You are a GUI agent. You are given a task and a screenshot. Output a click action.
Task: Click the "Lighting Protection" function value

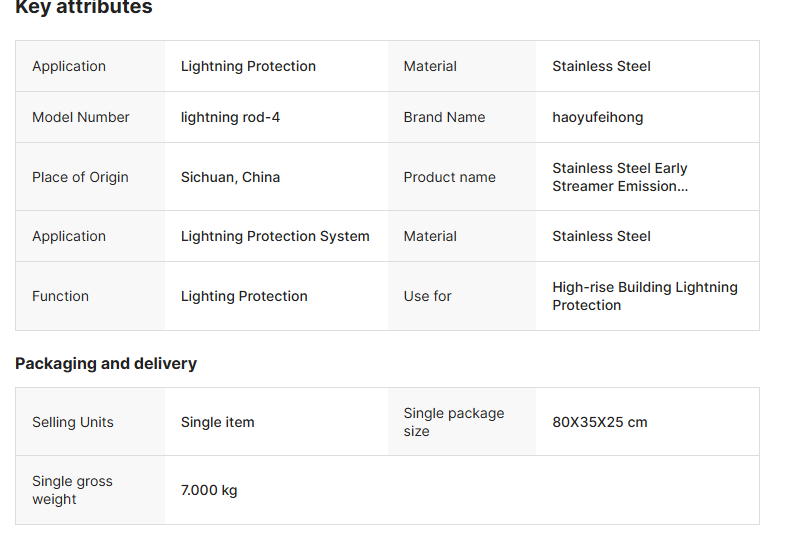coord(244,296)
